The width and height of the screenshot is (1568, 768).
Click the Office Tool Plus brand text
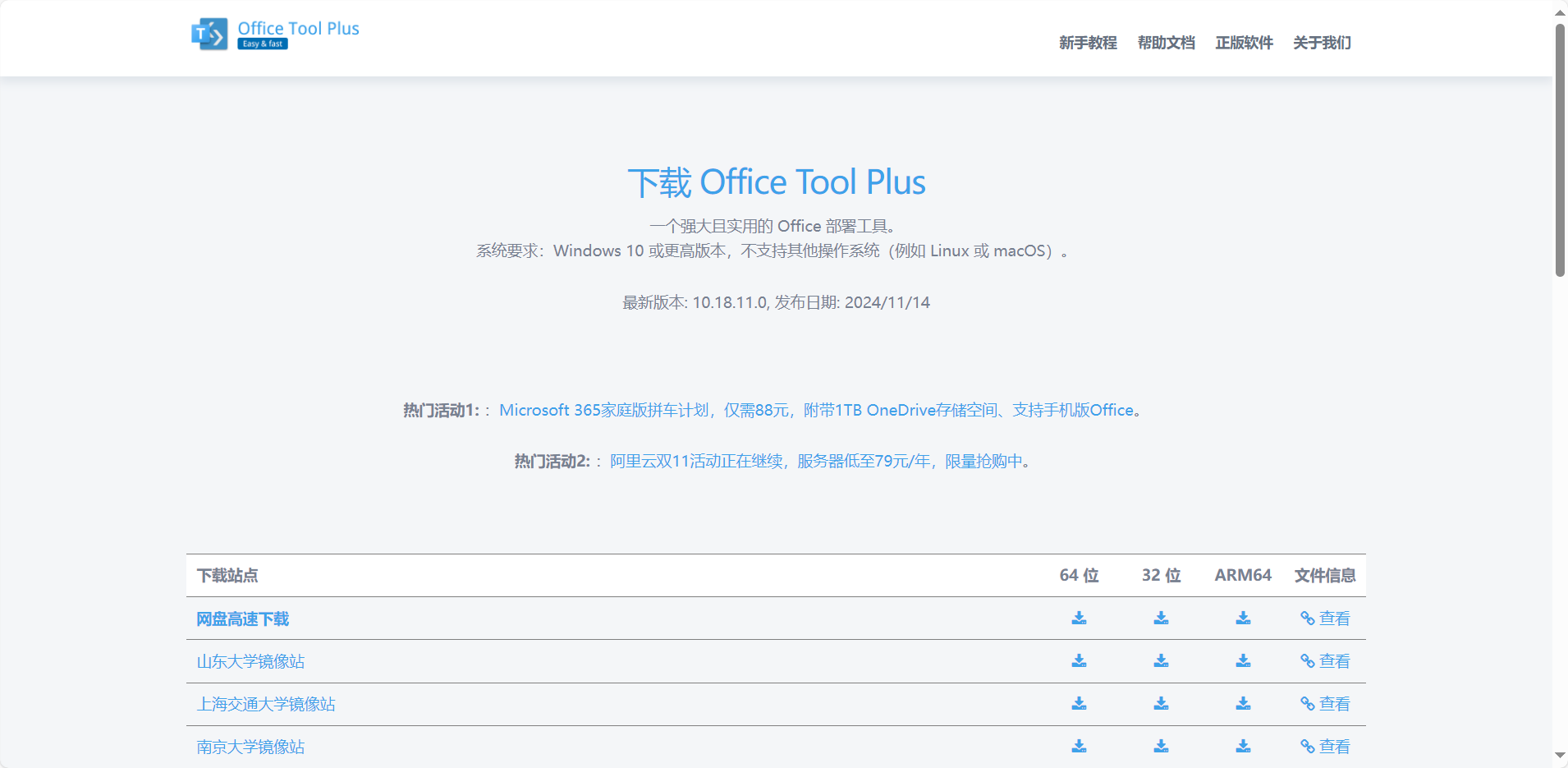(x=299, y=29)
